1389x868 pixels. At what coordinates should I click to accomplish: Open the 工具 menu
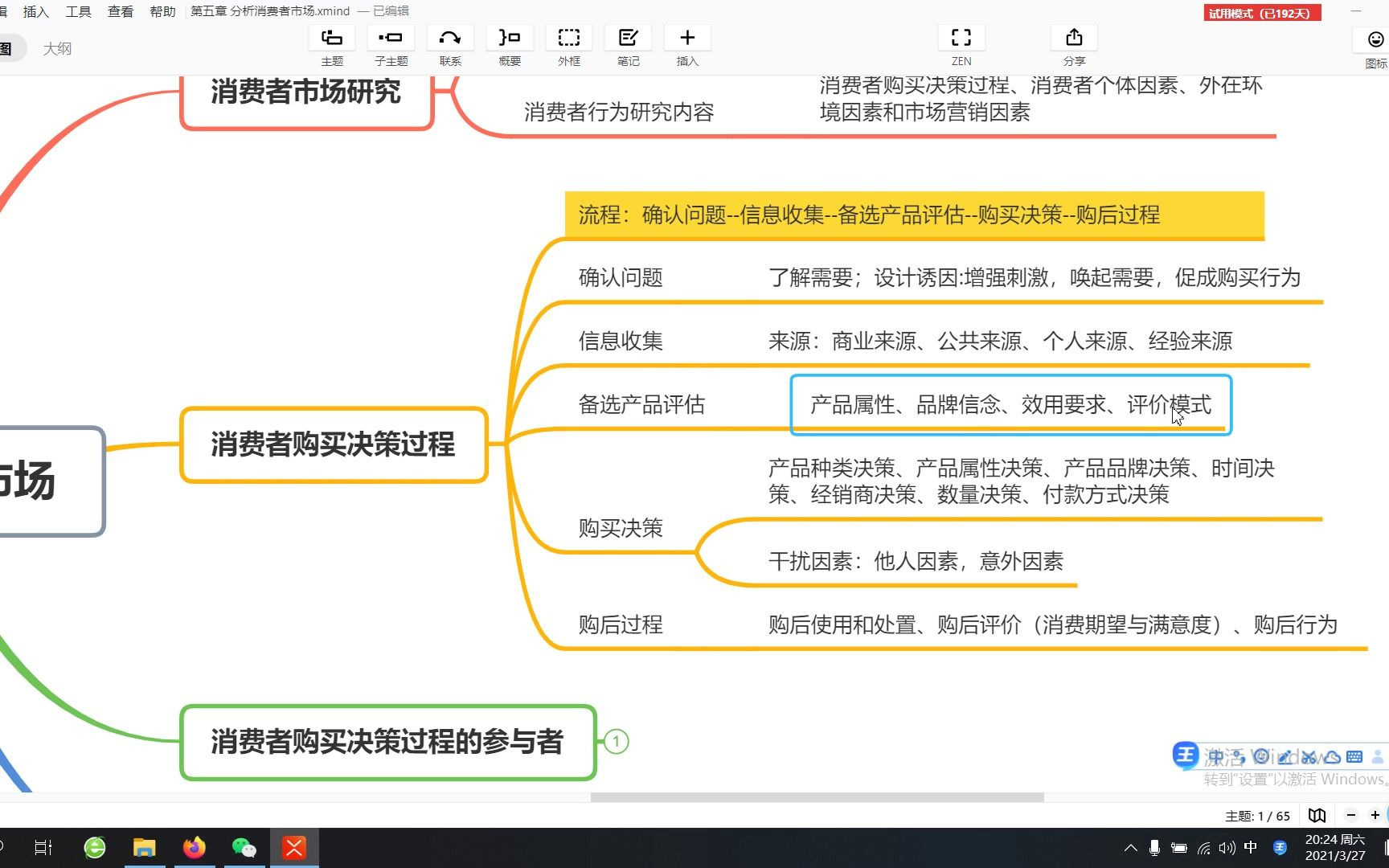click(78, 11)
